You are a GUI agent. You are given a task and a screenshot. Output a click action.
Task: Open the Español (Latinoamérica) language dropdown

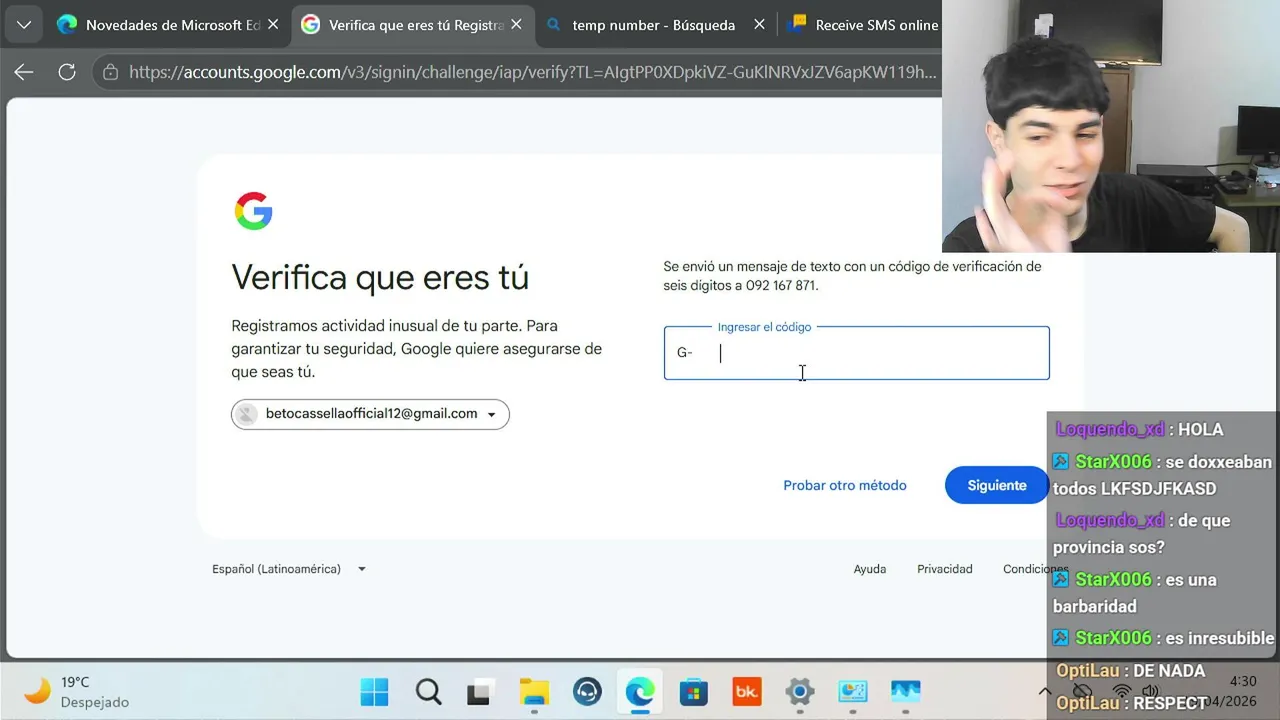[x=289, y=569]
